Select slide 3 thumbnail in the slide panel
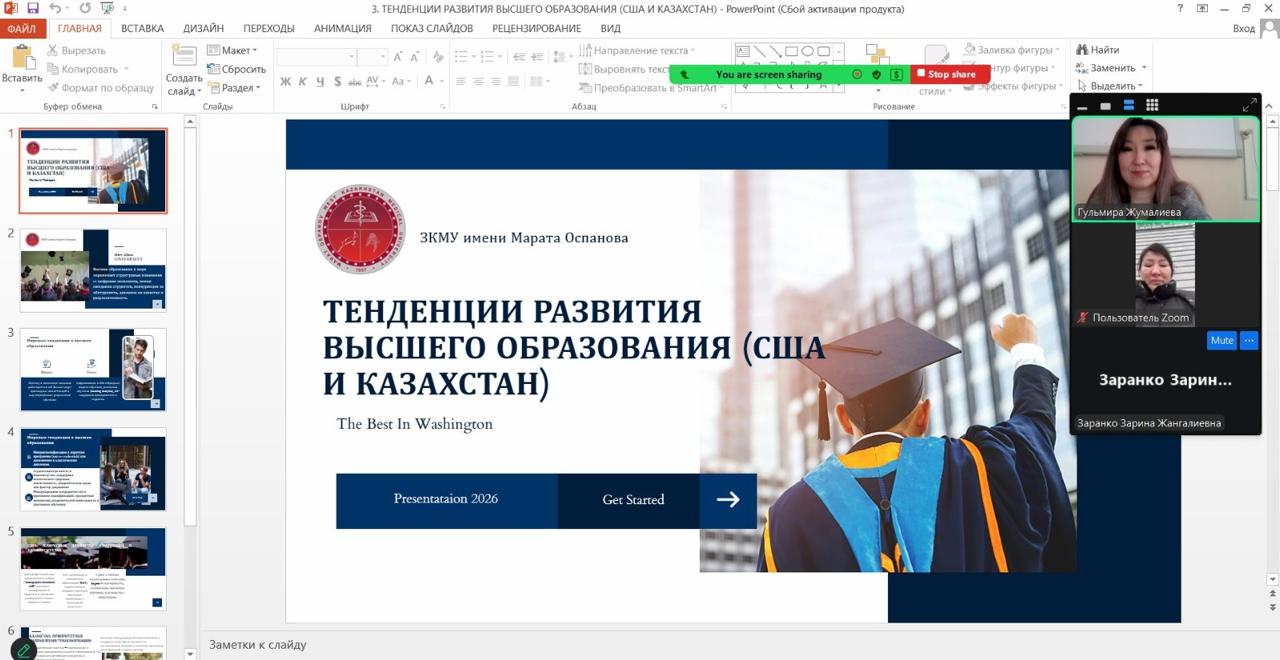This screenshot has width=1280, height=660. (x=93, y=369)
